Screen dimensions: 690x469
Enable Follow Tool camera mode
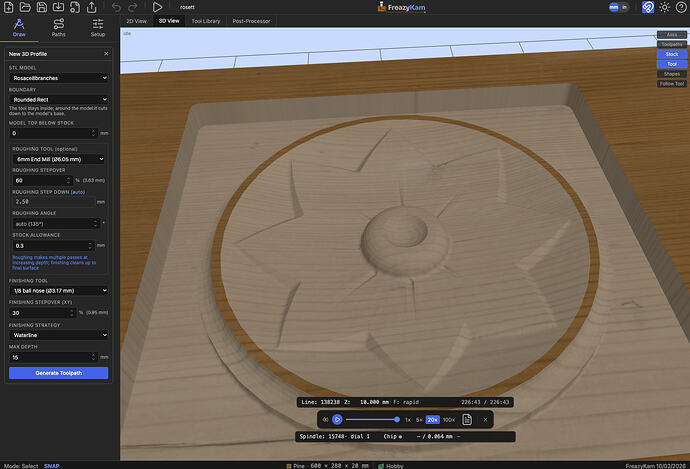672,84
